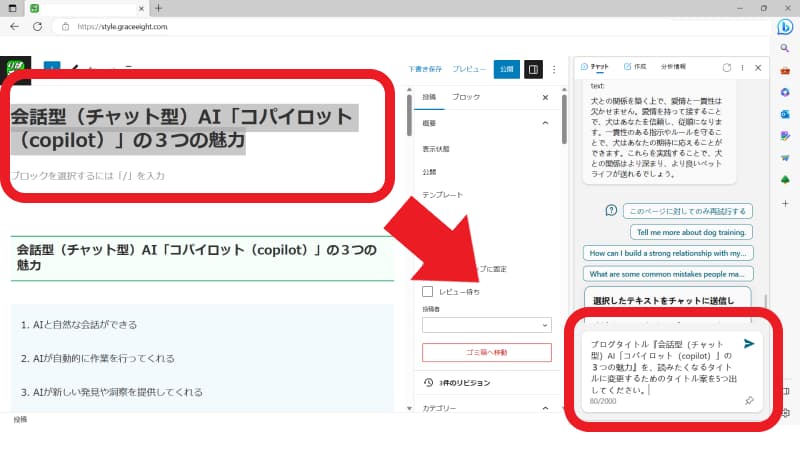Open the Bing Copilot sidebar icon
This screenshot has width=800, height=450.
[785, 27]
